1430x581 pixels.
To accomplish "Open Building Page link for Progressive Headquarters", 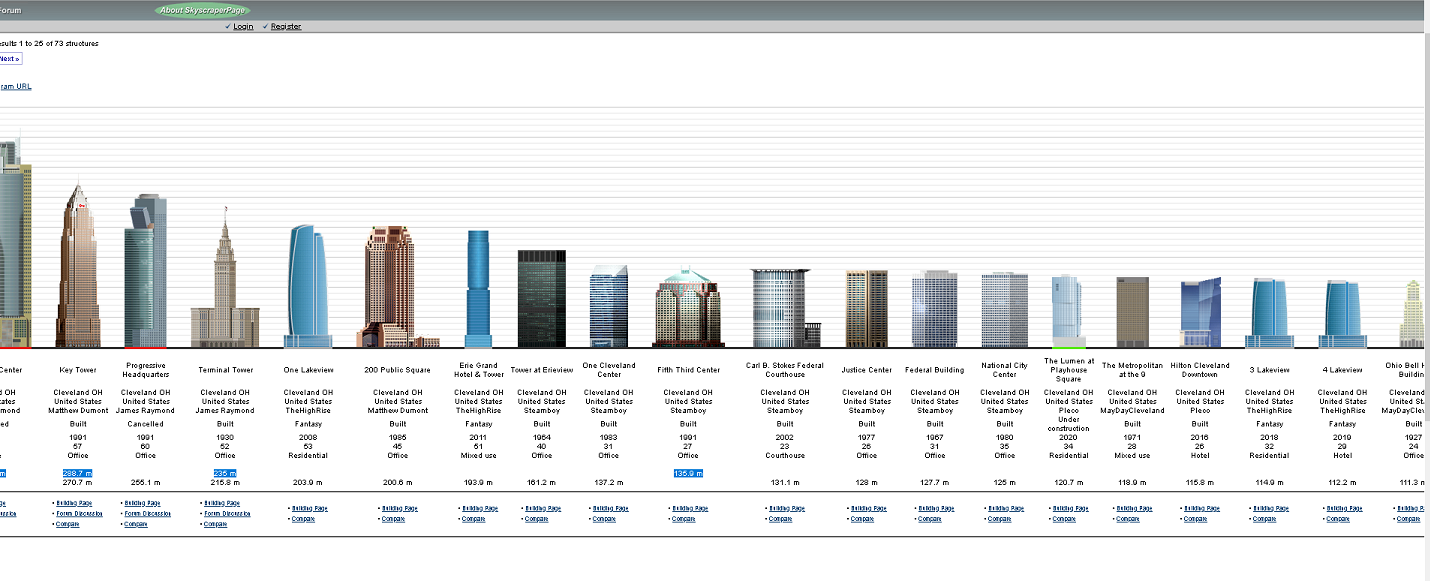I will click(142, 503).
